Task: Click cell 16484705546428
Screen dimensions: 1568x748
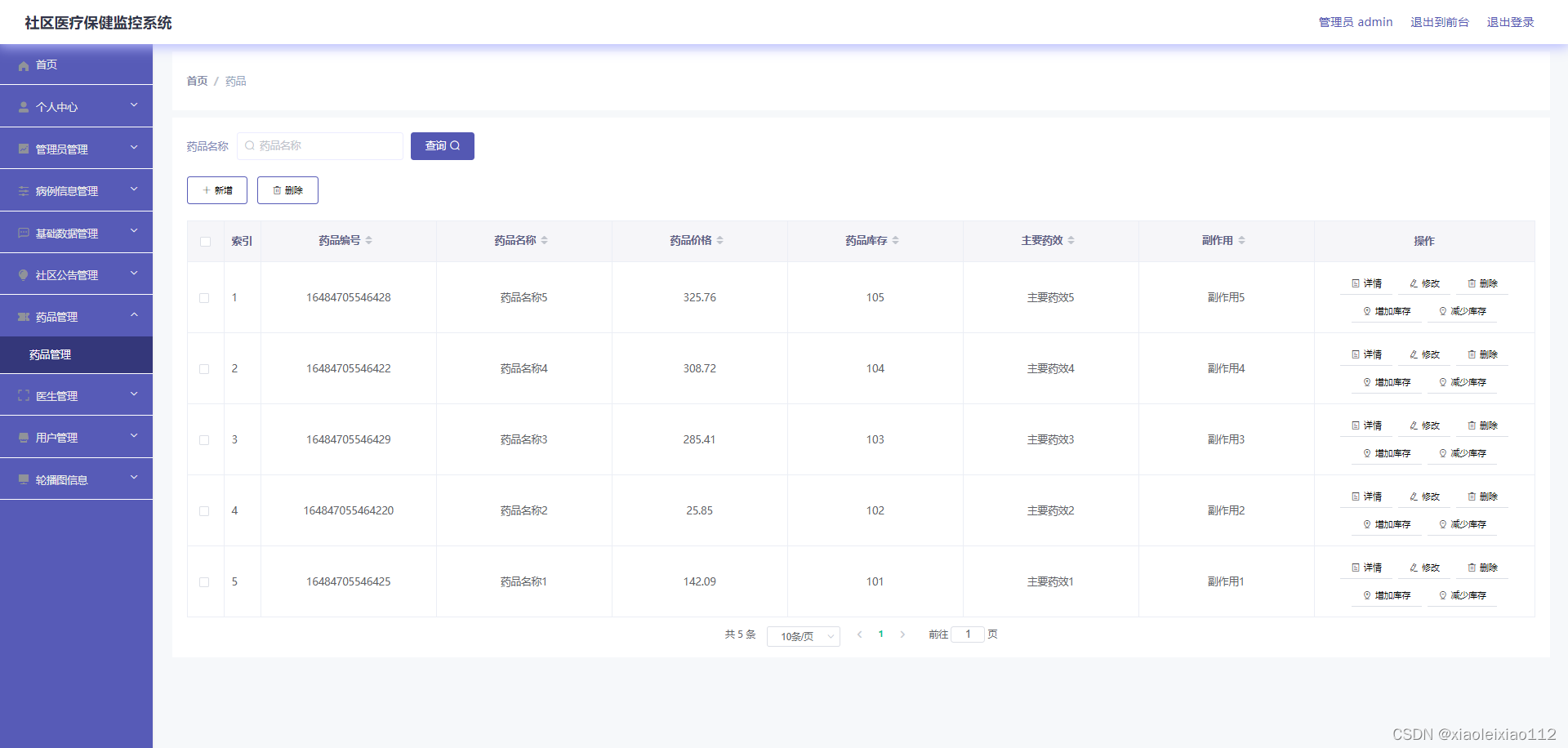Action: pos(349,297)
